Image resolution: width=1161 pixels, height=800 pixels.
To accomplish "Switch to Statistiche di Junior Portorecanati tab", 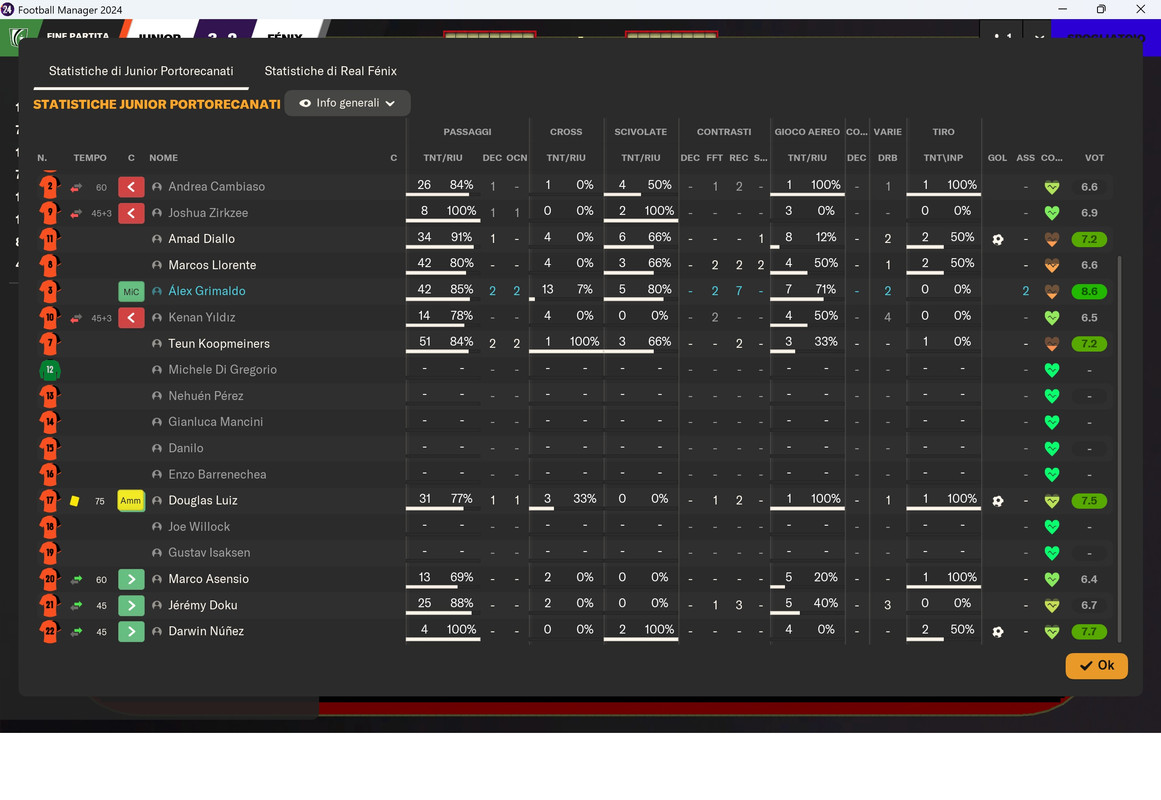I will 141,71.
